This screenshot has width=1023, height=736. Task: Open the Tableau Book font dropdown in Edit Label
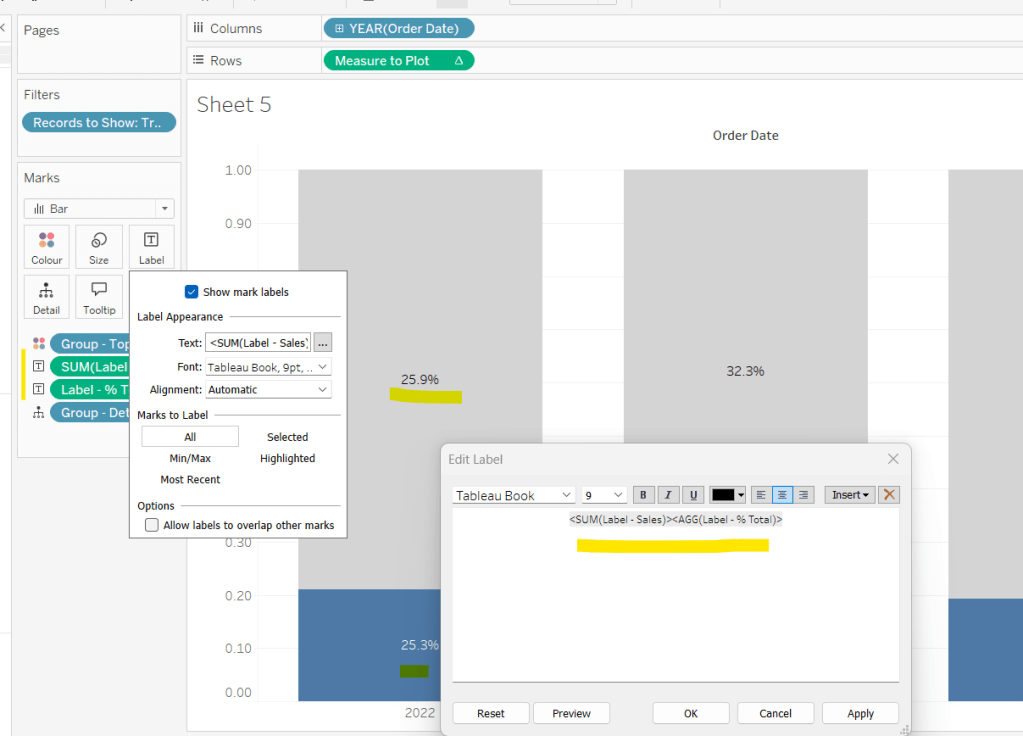coord(514,495)
